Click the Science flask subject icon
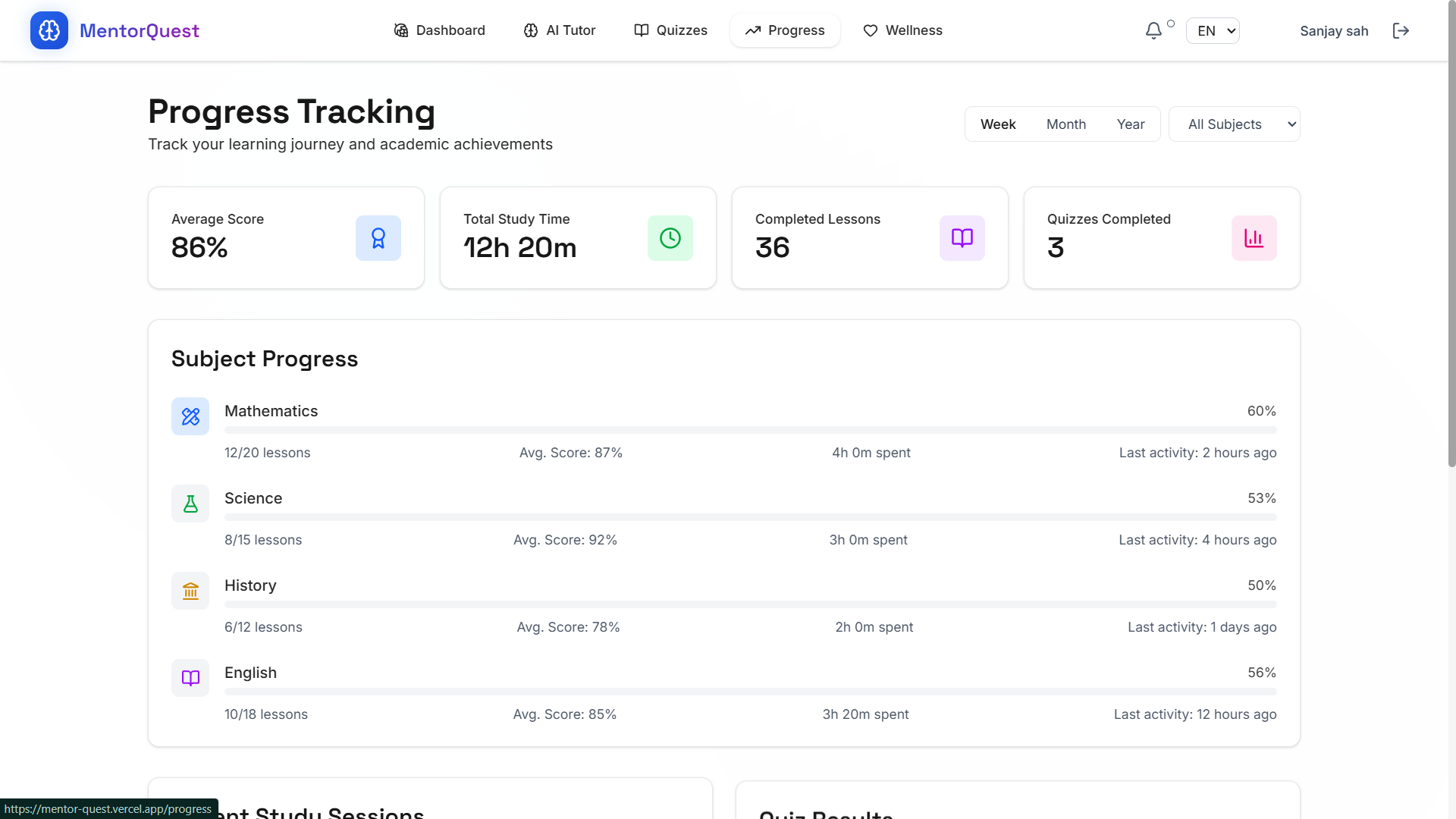The width and height of the screenshot is (1456, 819). (x=190, y=504)
